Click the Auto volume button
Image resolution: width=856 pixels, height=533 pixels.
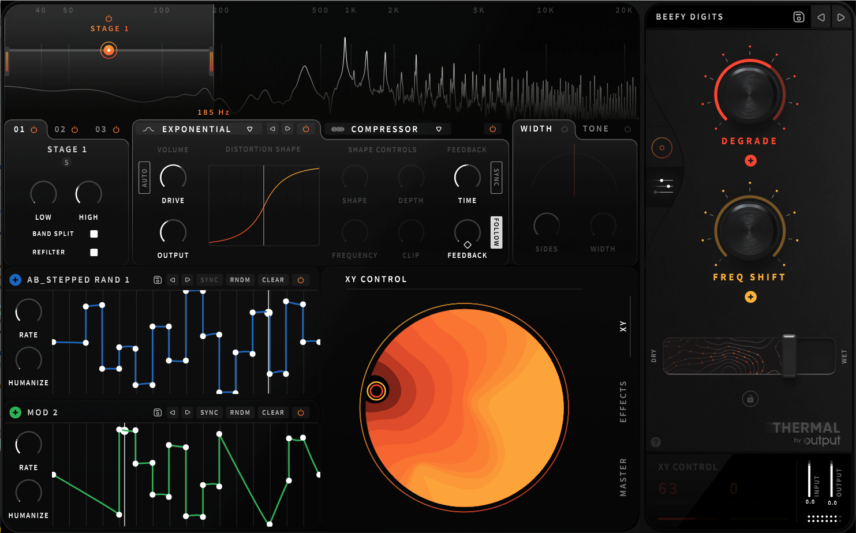point(144,177)
